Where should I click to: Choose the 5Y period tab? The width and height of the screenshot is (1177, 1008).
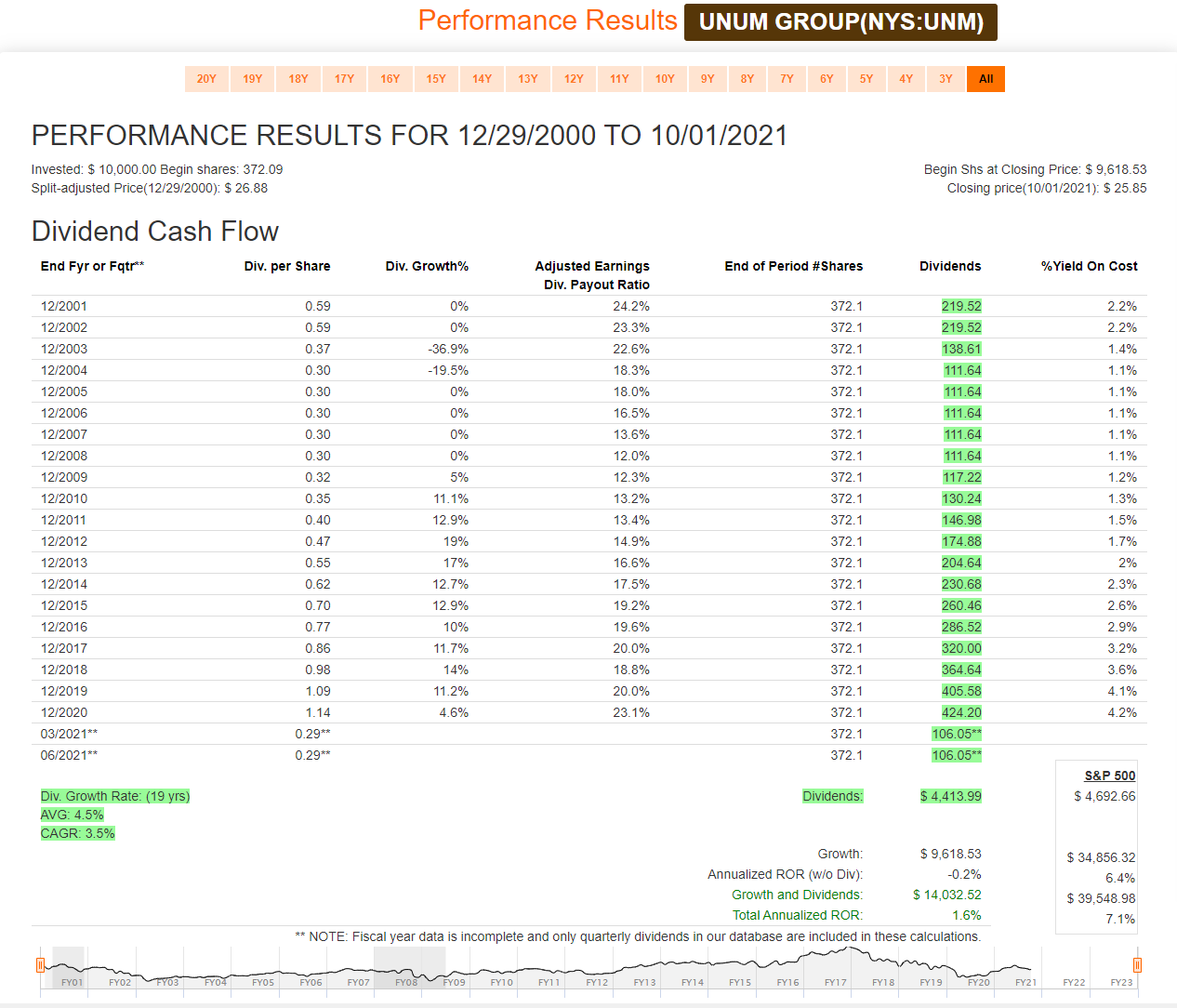pos(866,79)
